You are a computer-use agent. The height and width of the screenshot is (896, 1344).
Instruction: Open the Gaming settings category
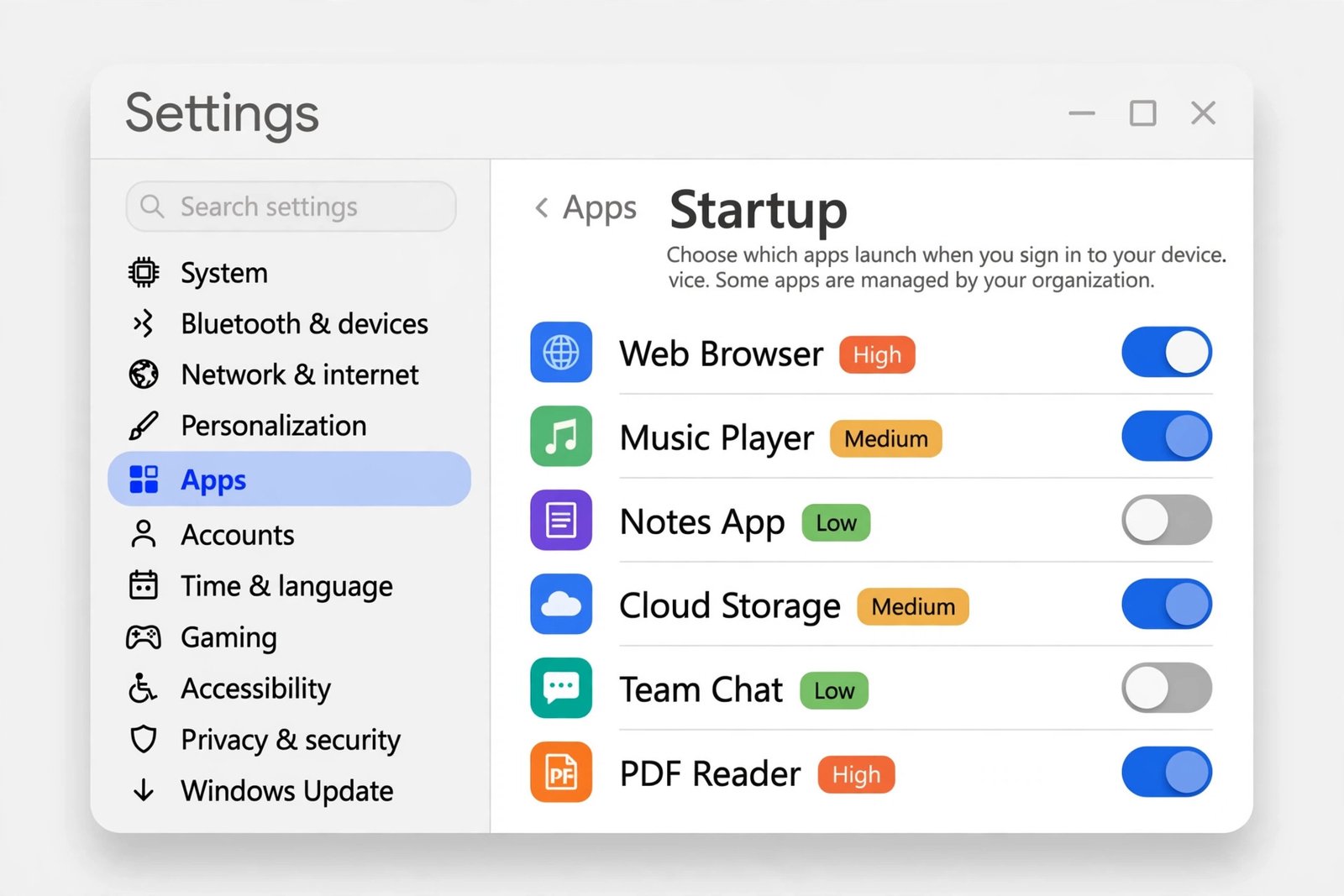tap(290, 637)
